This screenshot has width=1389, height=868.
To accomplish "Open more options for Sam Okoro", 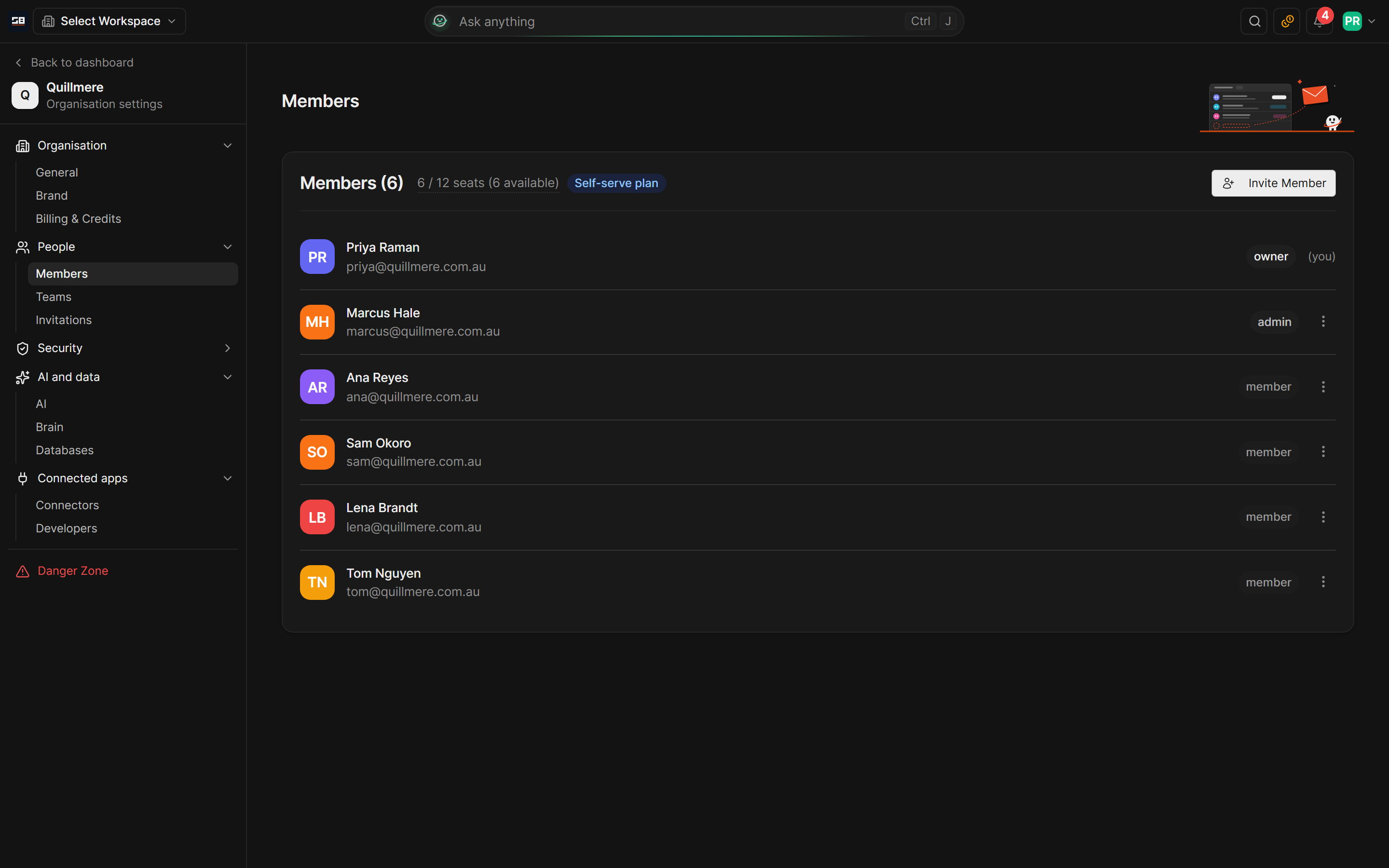I will [x=1323, y=452].
